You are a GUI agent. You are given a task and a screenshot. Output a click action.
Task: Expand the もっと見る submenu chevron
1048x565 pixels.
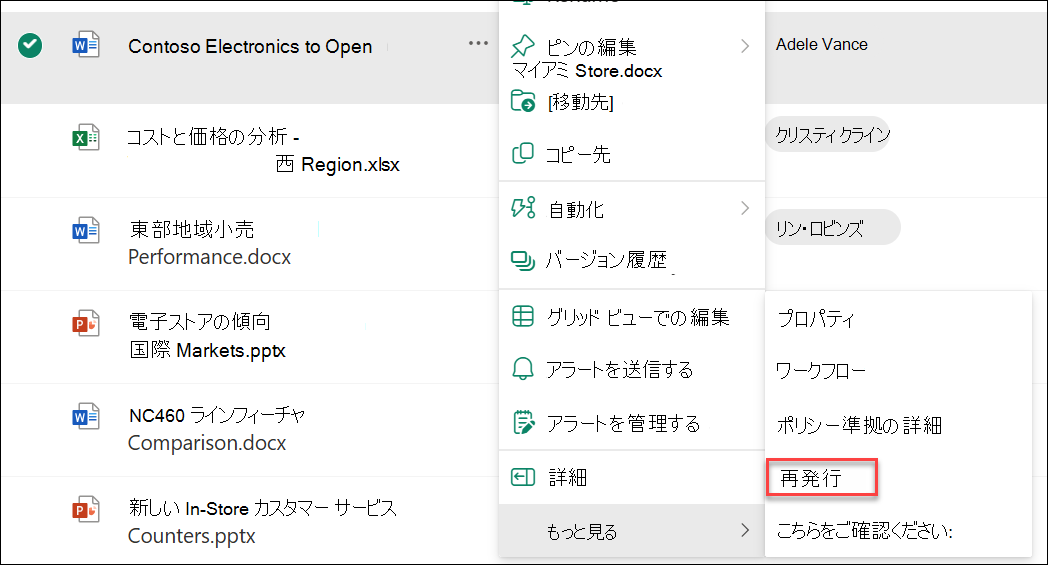(x=745, y=530)
